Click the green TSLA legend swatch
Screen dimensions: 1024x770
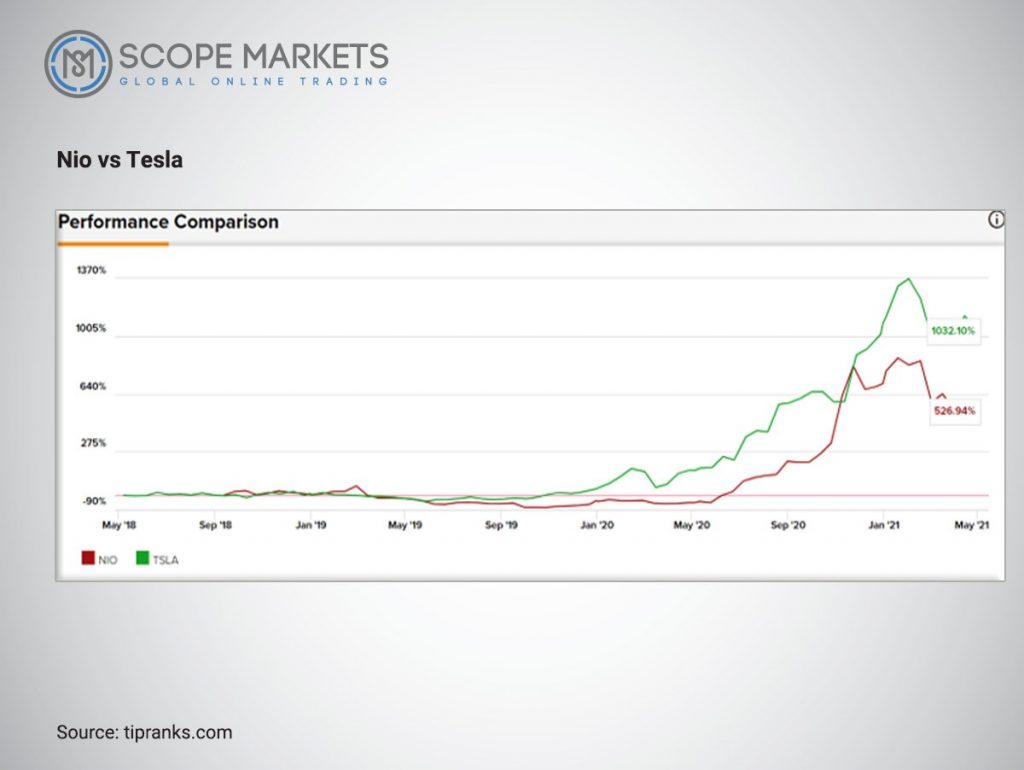pos(142,558)
